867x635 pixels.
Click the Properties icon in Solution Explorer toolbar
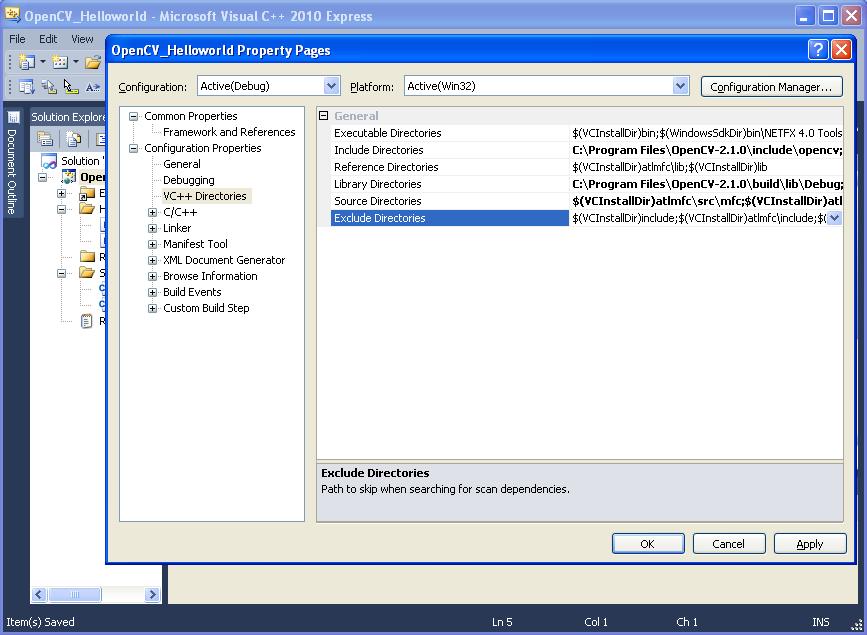(44, 138)
